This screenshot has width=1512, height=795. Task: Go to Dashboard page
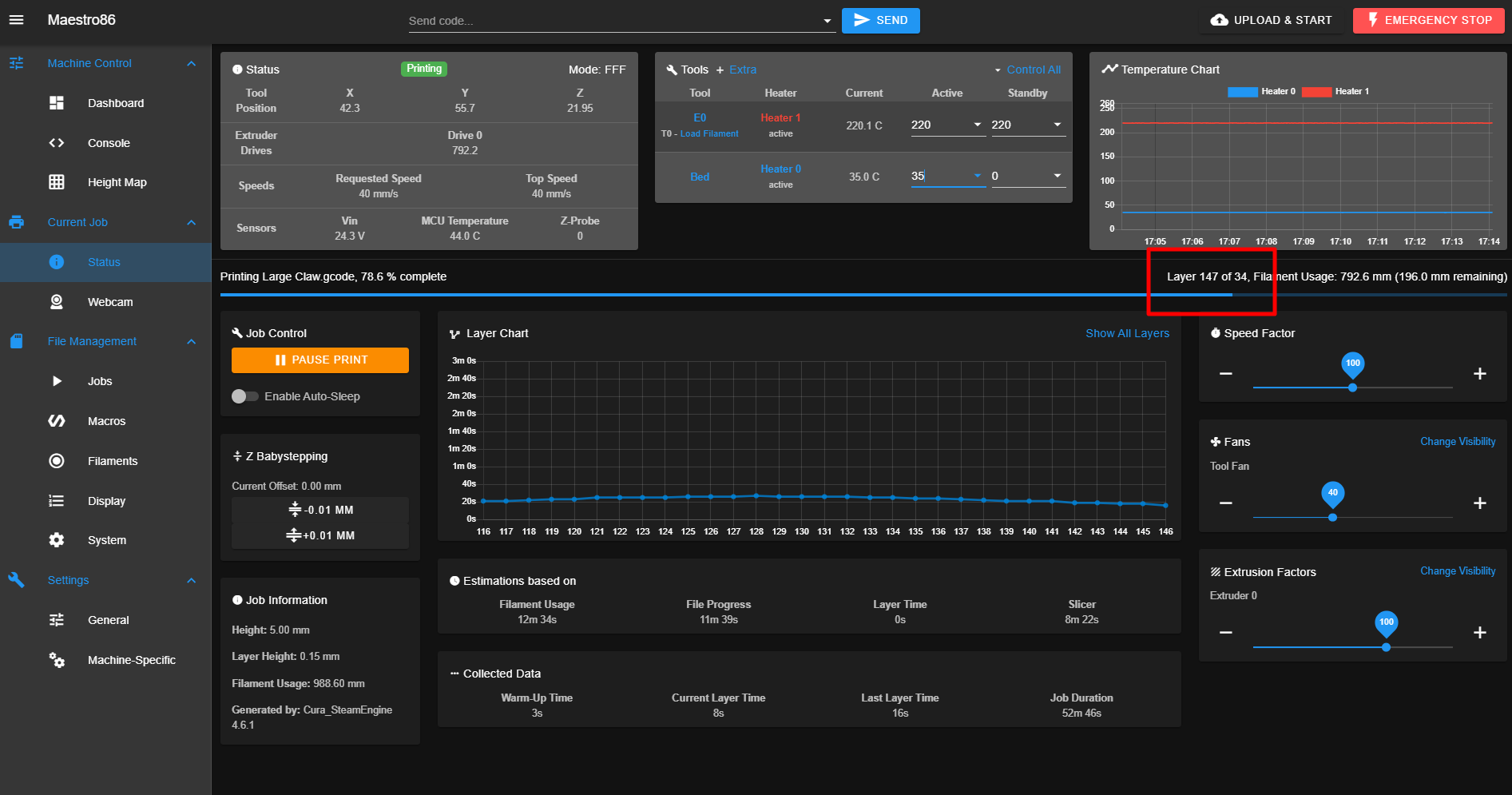[116, 103]
